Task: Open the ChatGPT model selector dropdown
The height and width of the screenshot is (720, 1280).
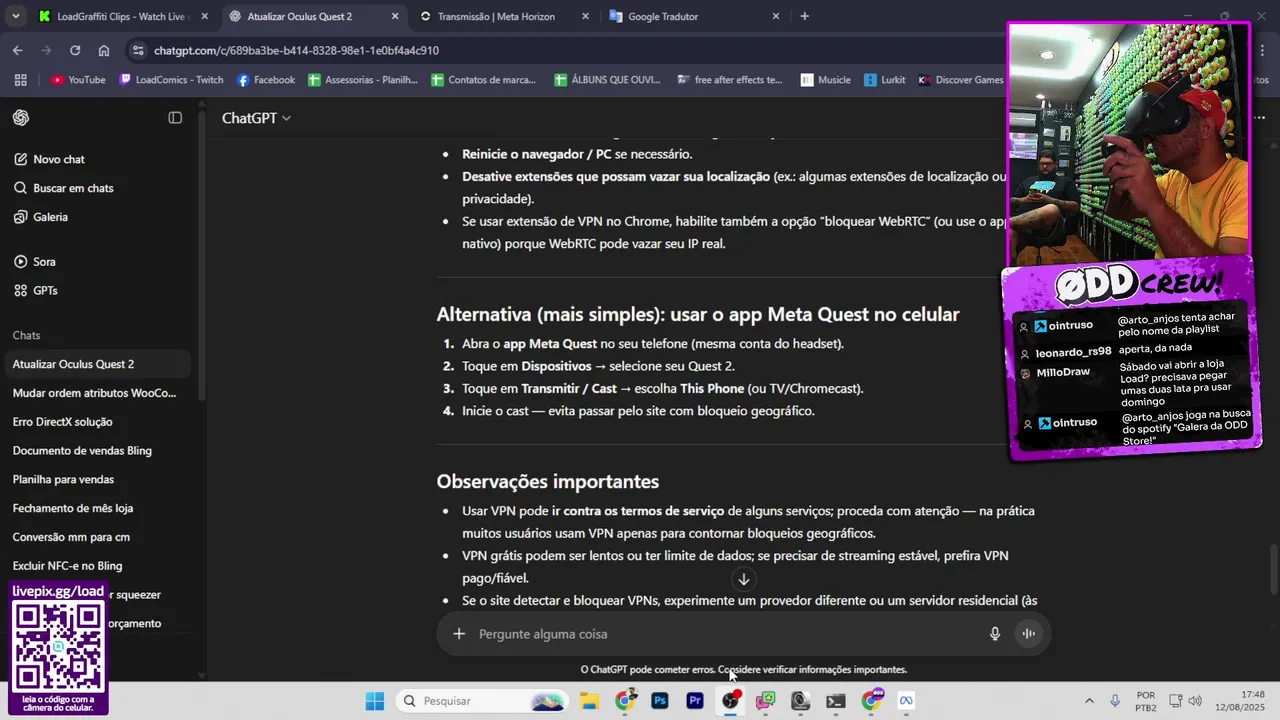Action: [x=256, y=118]
